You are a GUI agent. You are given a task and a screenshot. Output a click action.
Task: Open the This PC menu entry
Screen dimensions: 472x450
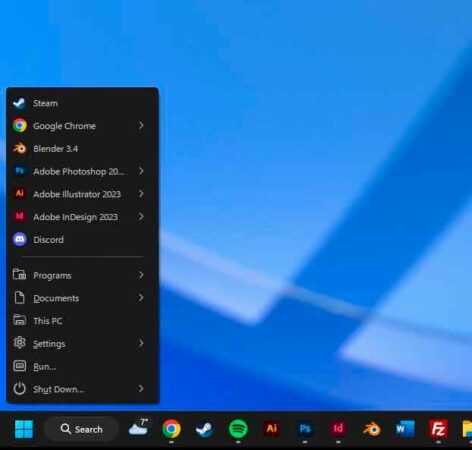pos(82,321)
